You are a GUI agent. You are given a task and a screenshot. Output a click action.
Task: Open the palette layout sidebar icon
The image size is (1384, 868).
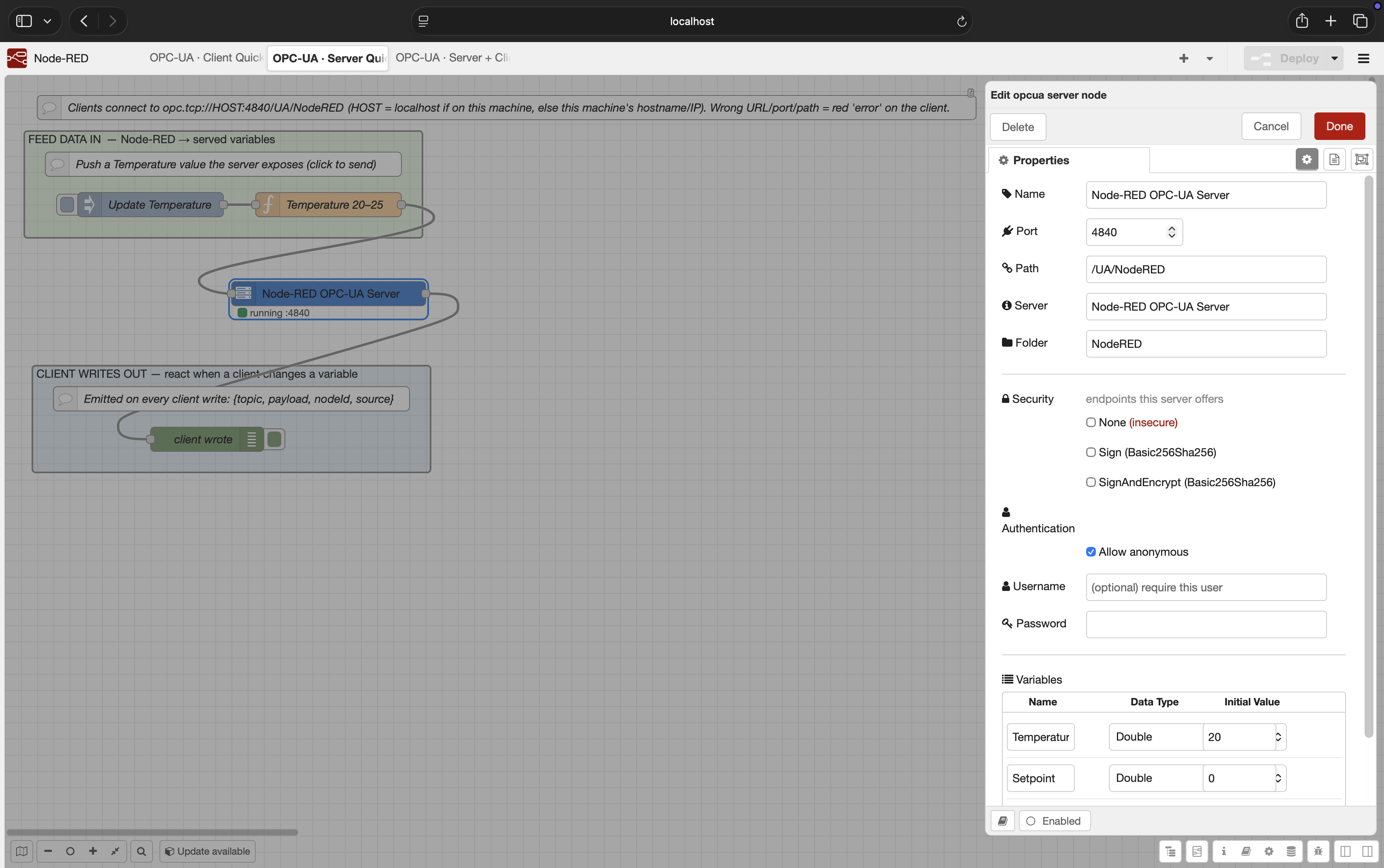pos(1197,851)
